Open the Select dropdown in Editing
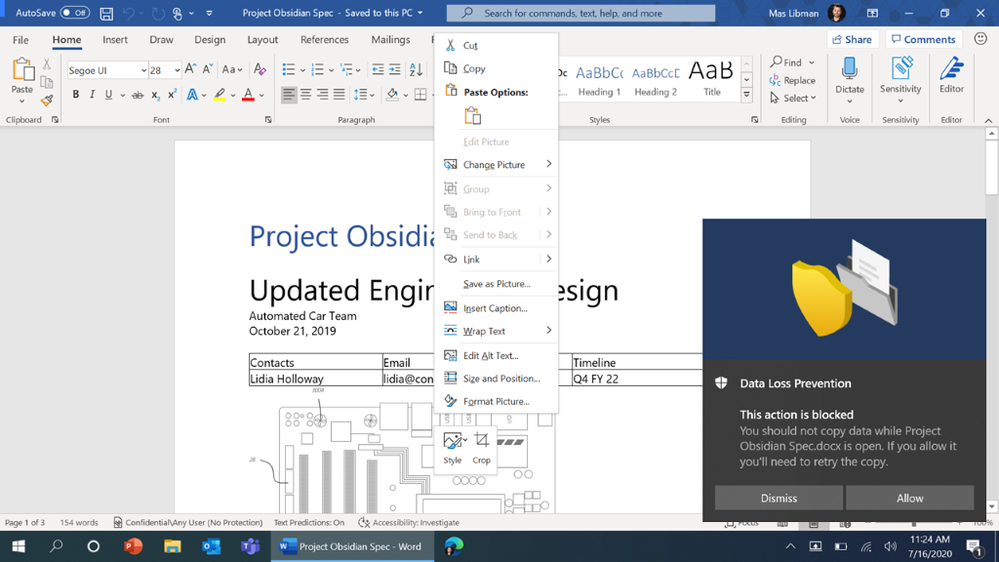This screenshot has height=562, width=999. pos(793,98)
